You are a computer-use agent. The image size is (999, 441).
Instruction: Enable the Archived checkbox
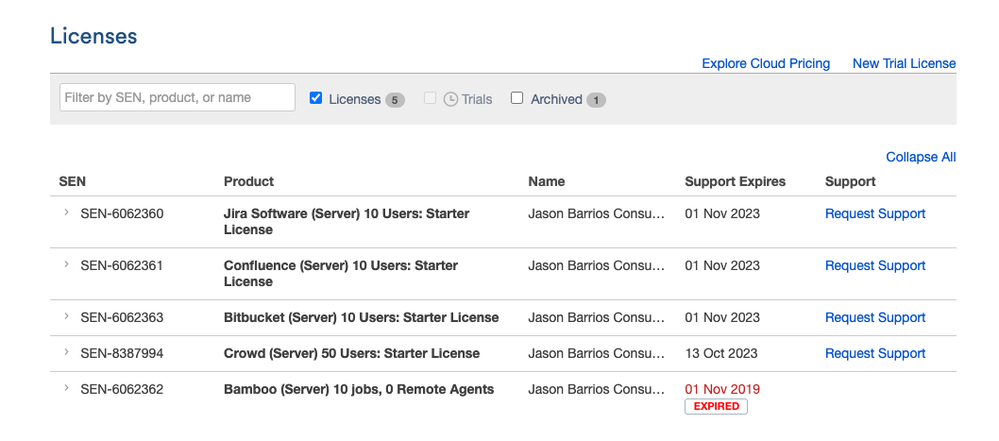pyautogui.click(x=517, y=98)
